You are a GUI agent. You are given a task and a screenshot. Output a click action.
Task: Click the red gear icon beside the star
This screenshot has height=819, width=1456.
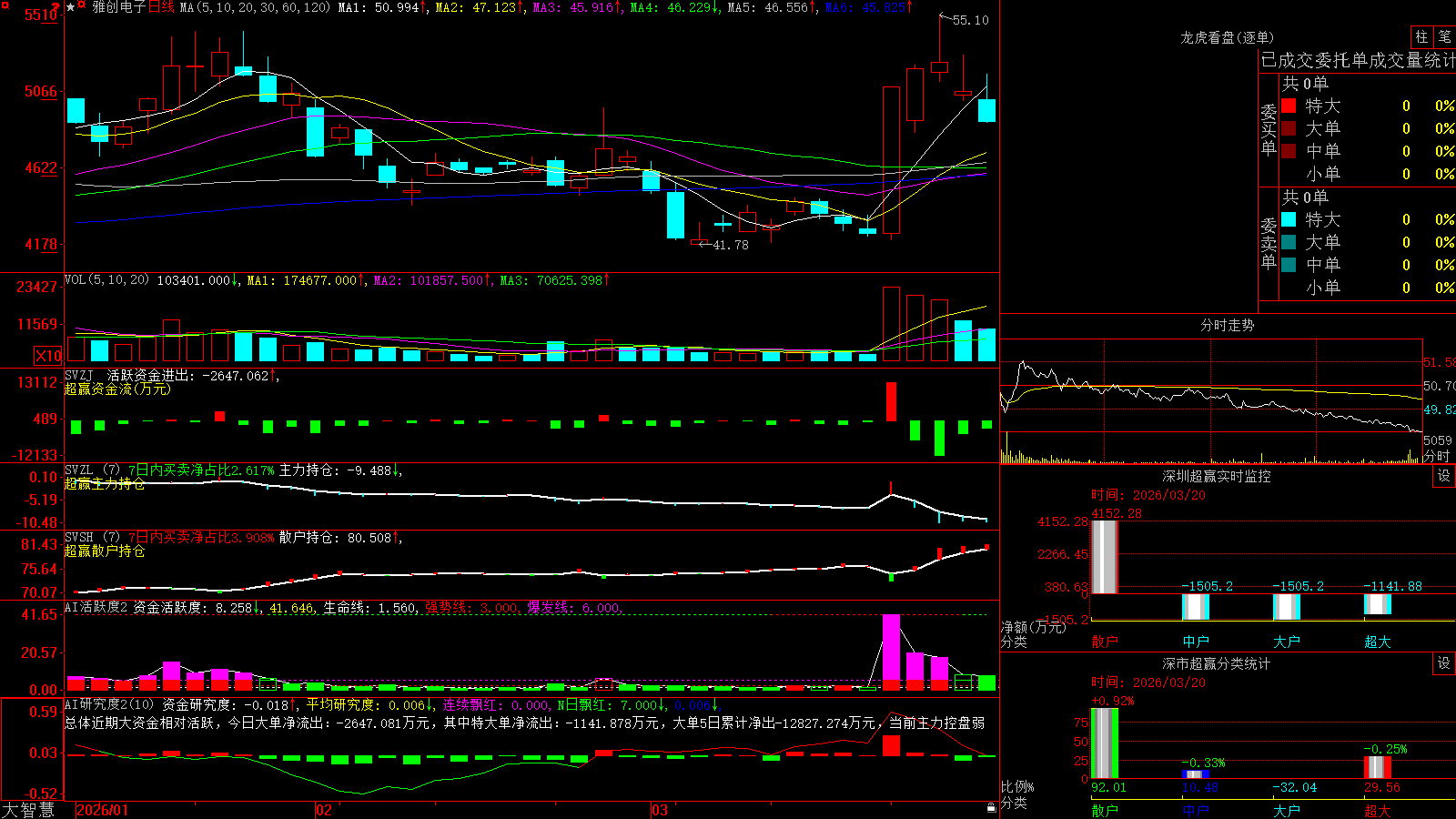click(x=82, y=6)
